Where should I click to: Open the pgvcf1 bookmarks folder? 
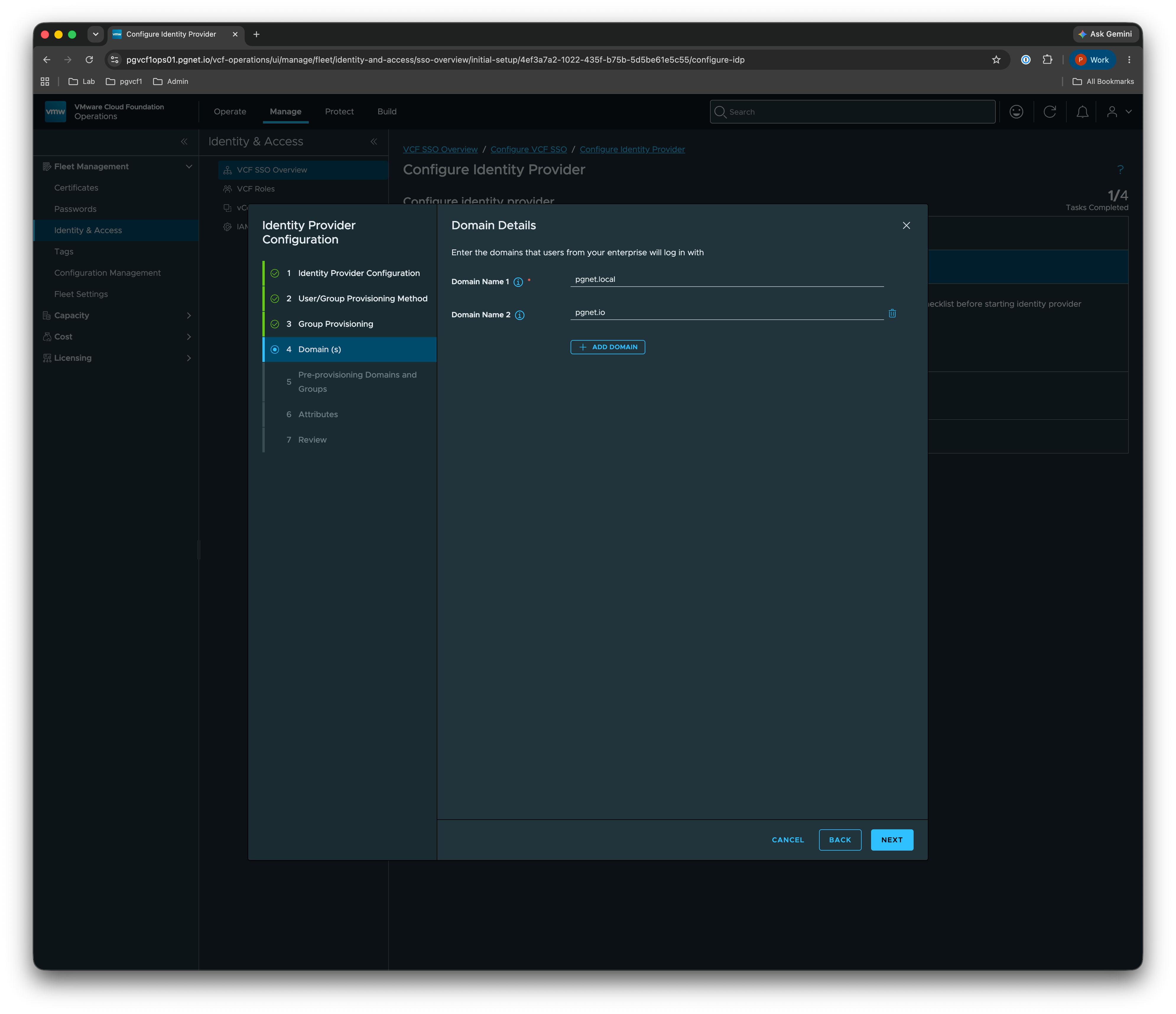pos(124,81)
